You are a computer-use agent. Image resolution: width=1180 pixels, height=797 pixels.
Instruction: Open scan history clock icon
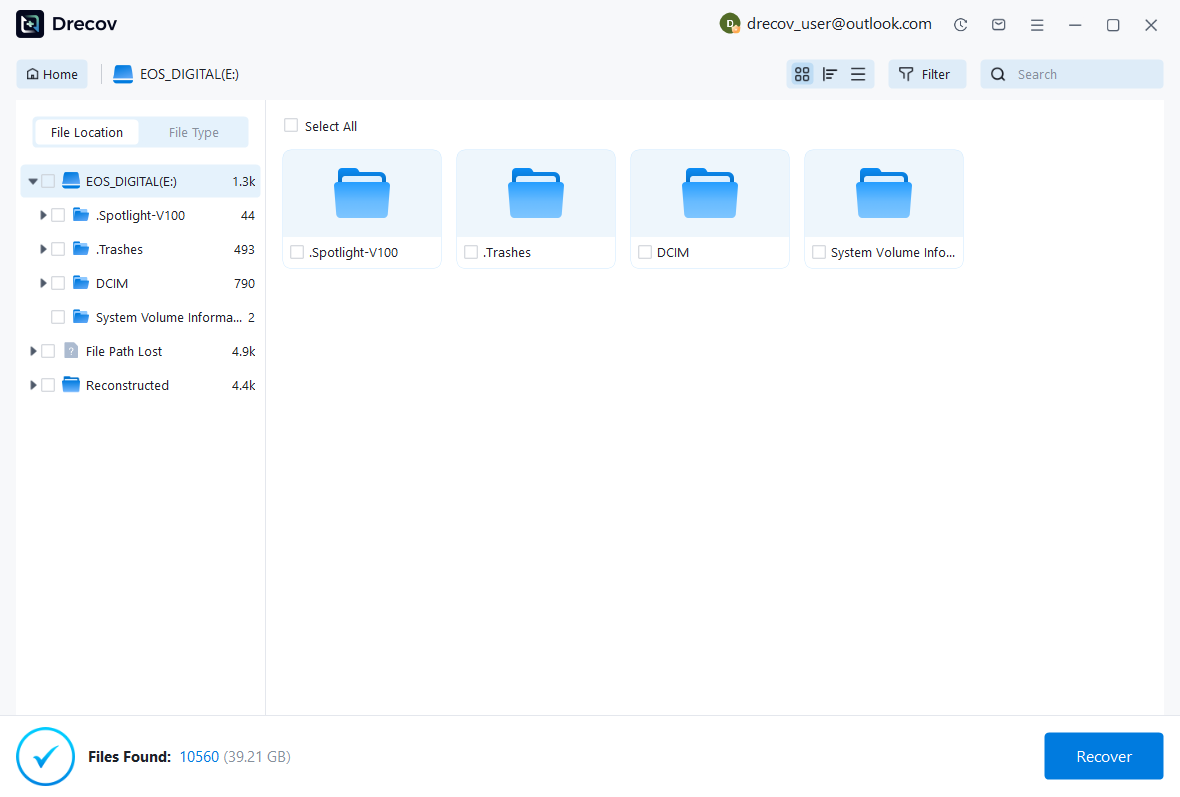pyautogui.click(x=960, y=25)
